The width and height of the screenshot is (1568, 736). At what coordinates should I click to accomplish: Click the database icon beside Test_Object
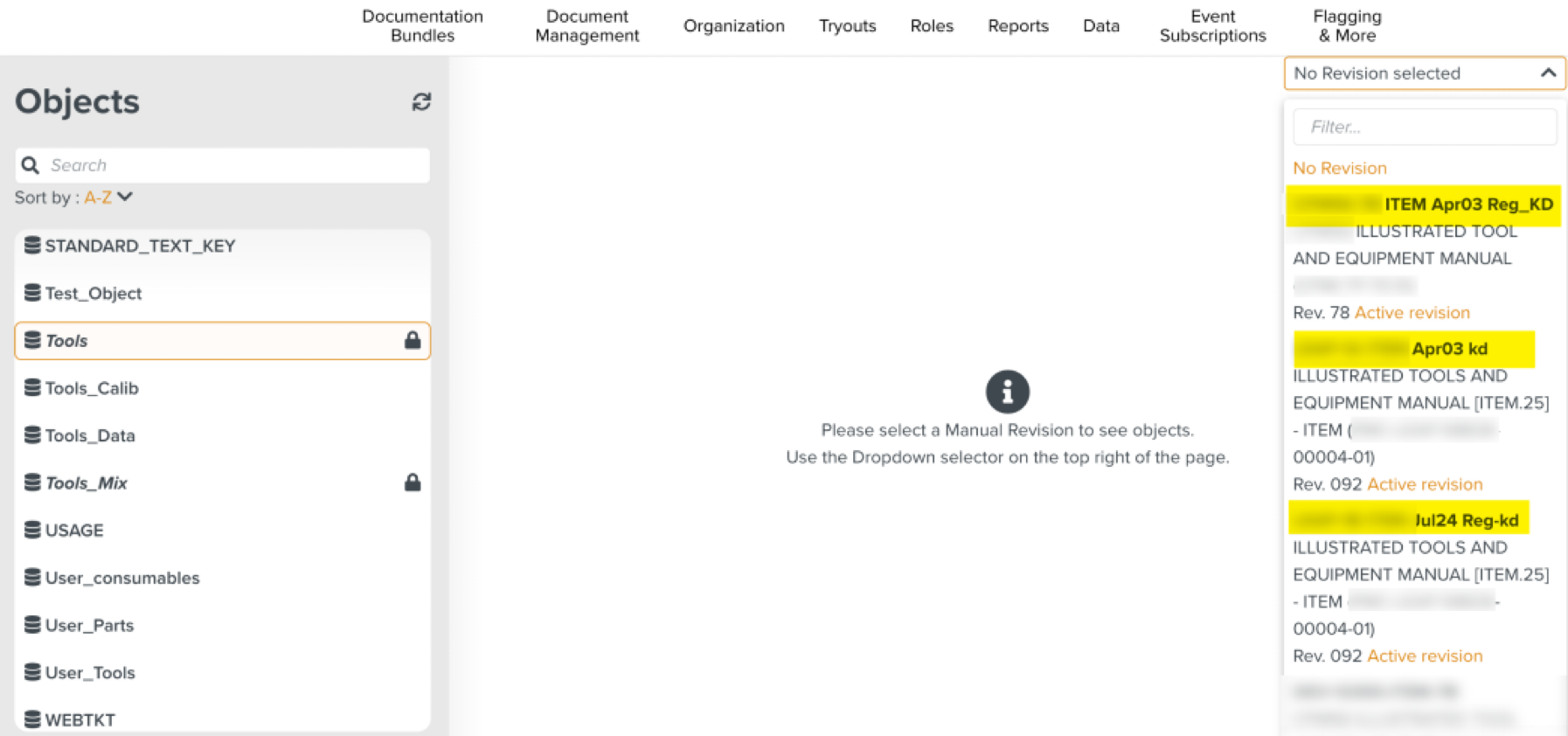[32, 293]
